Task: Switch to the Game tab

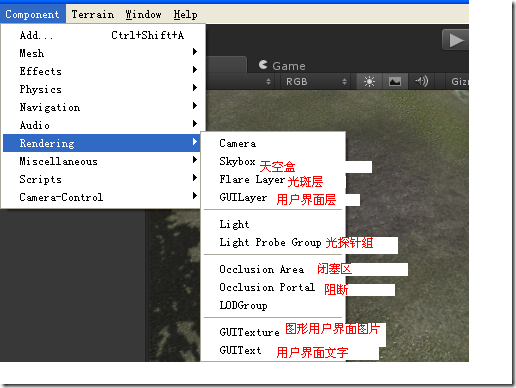Action: (x=282, y=65)
